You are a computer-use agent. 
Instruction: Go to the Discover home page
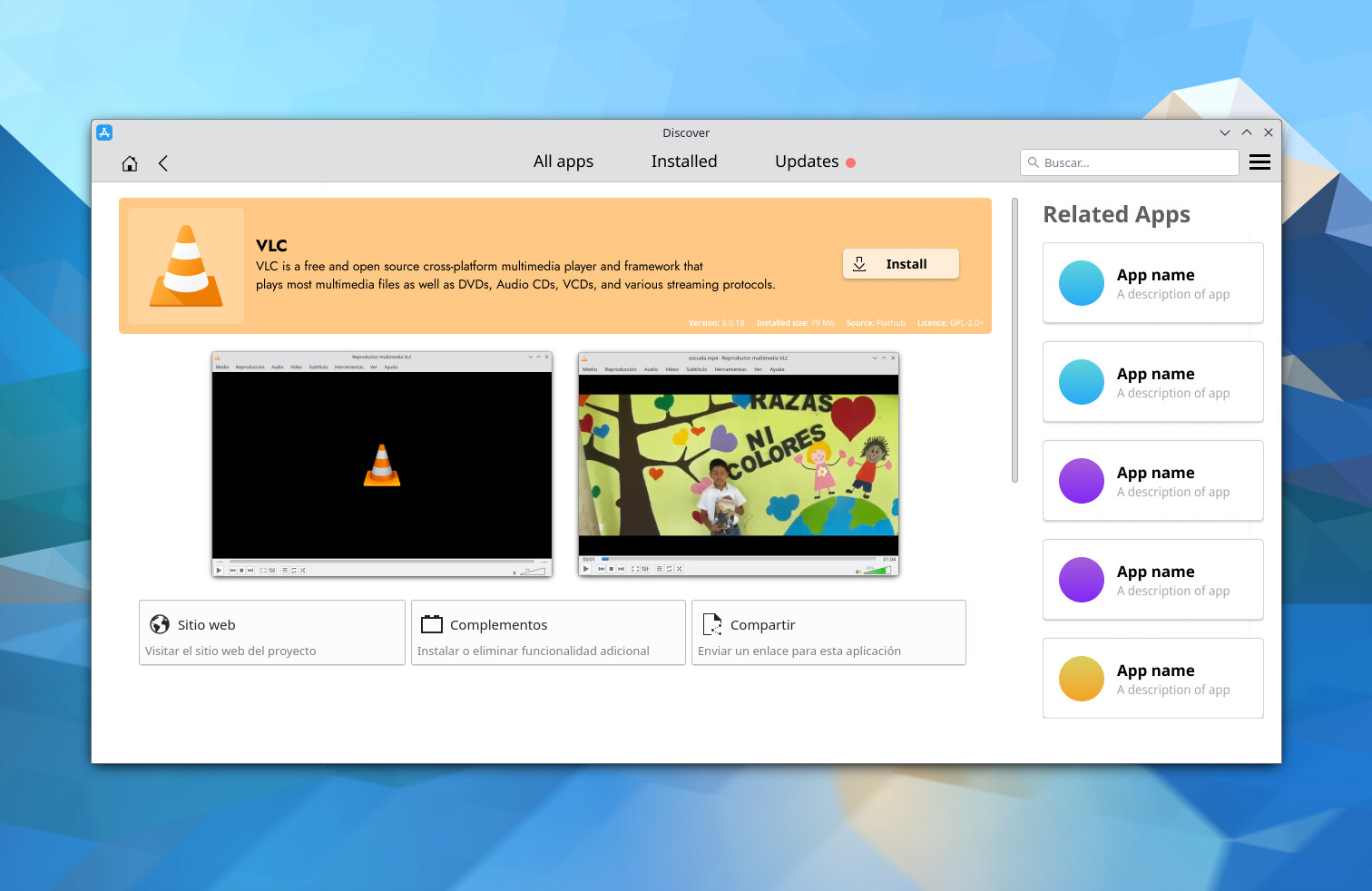point(130,163)
